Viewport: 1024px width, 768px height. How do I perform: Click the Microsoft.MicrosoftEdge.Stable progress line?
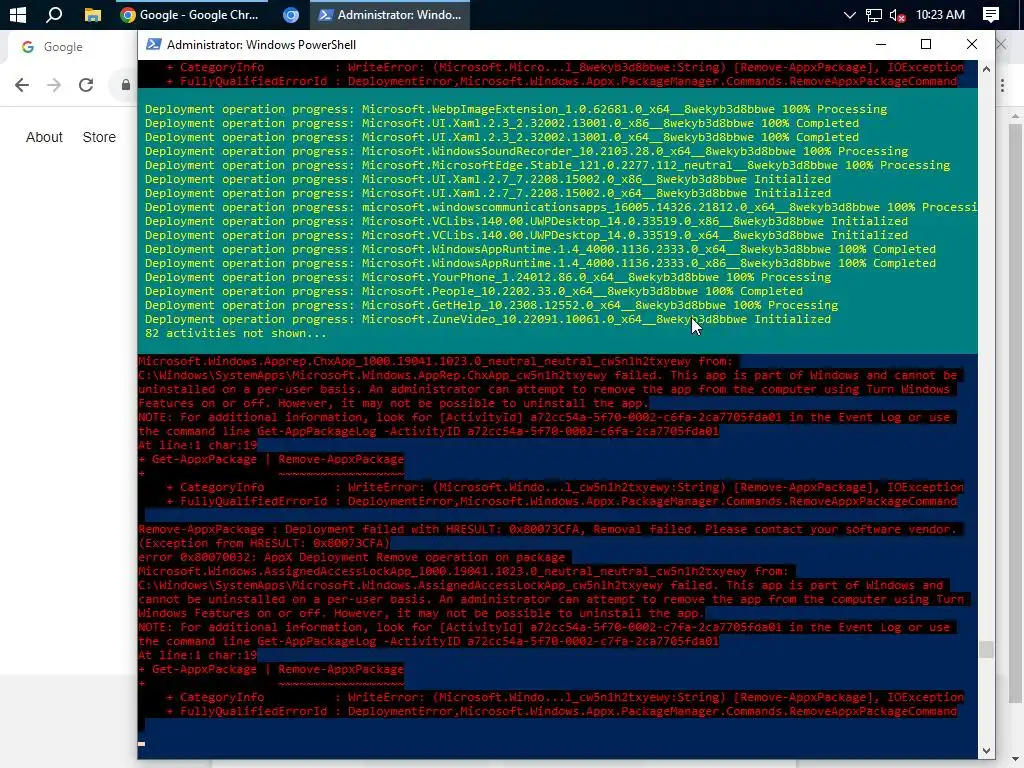(547, 165)
